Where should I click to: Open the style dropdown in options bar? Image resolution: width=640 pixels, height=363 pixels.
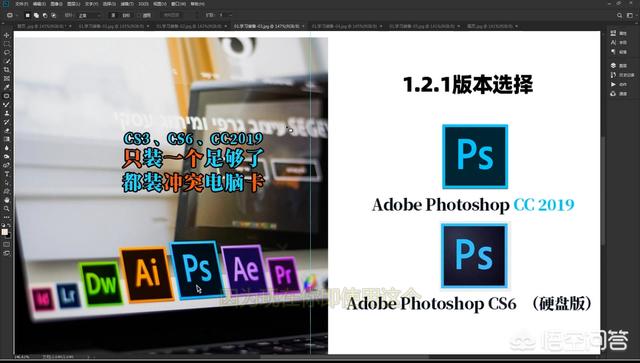click(90, 16)
